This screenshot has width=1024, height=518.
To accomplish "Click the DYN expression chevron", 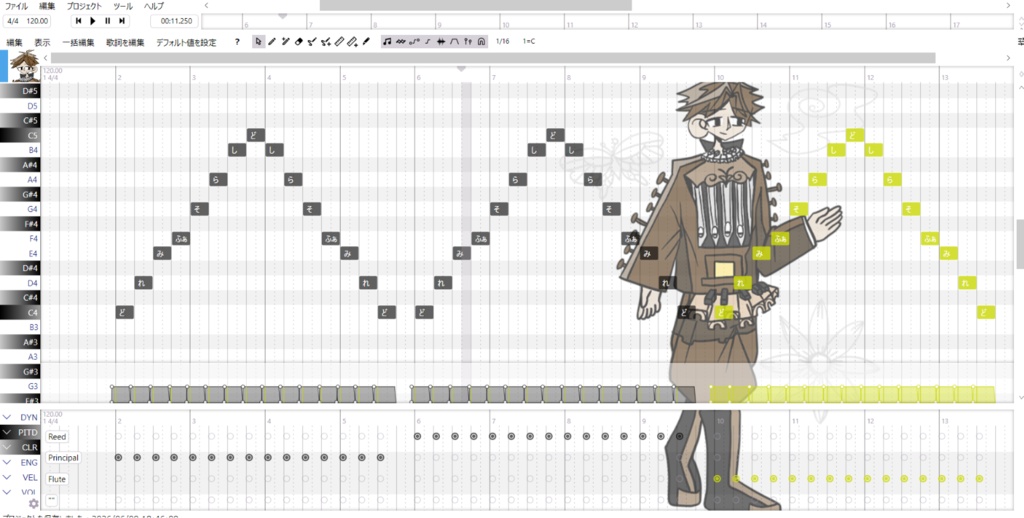I will (7, 417).
